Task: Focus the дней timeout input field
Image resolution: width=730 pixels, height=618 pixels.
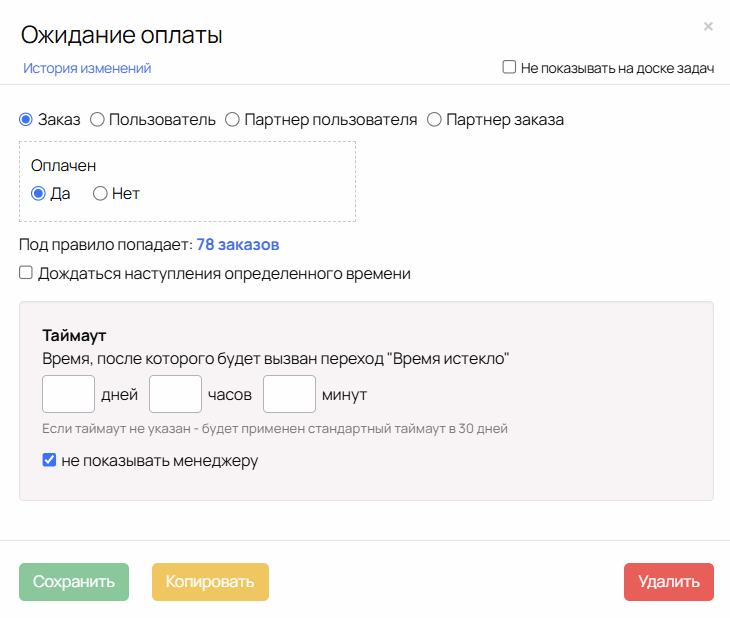Action: coord(68,394)
